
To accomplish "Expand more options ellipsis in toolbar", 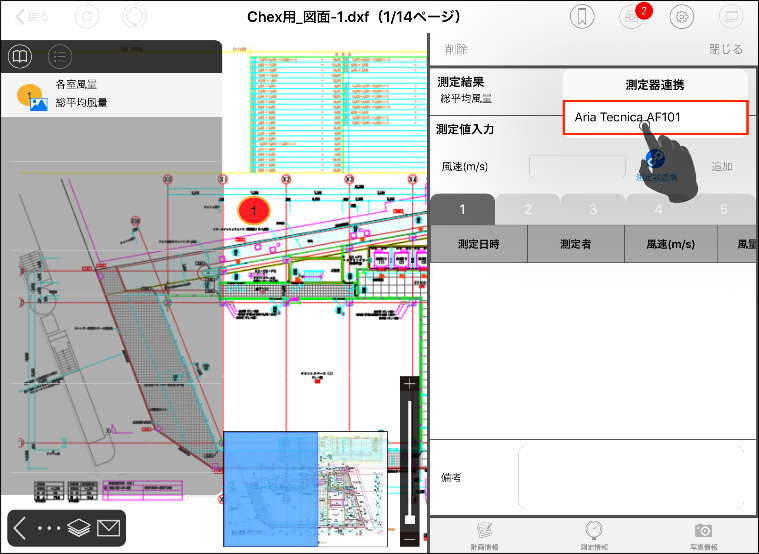I will coord(50,528).
